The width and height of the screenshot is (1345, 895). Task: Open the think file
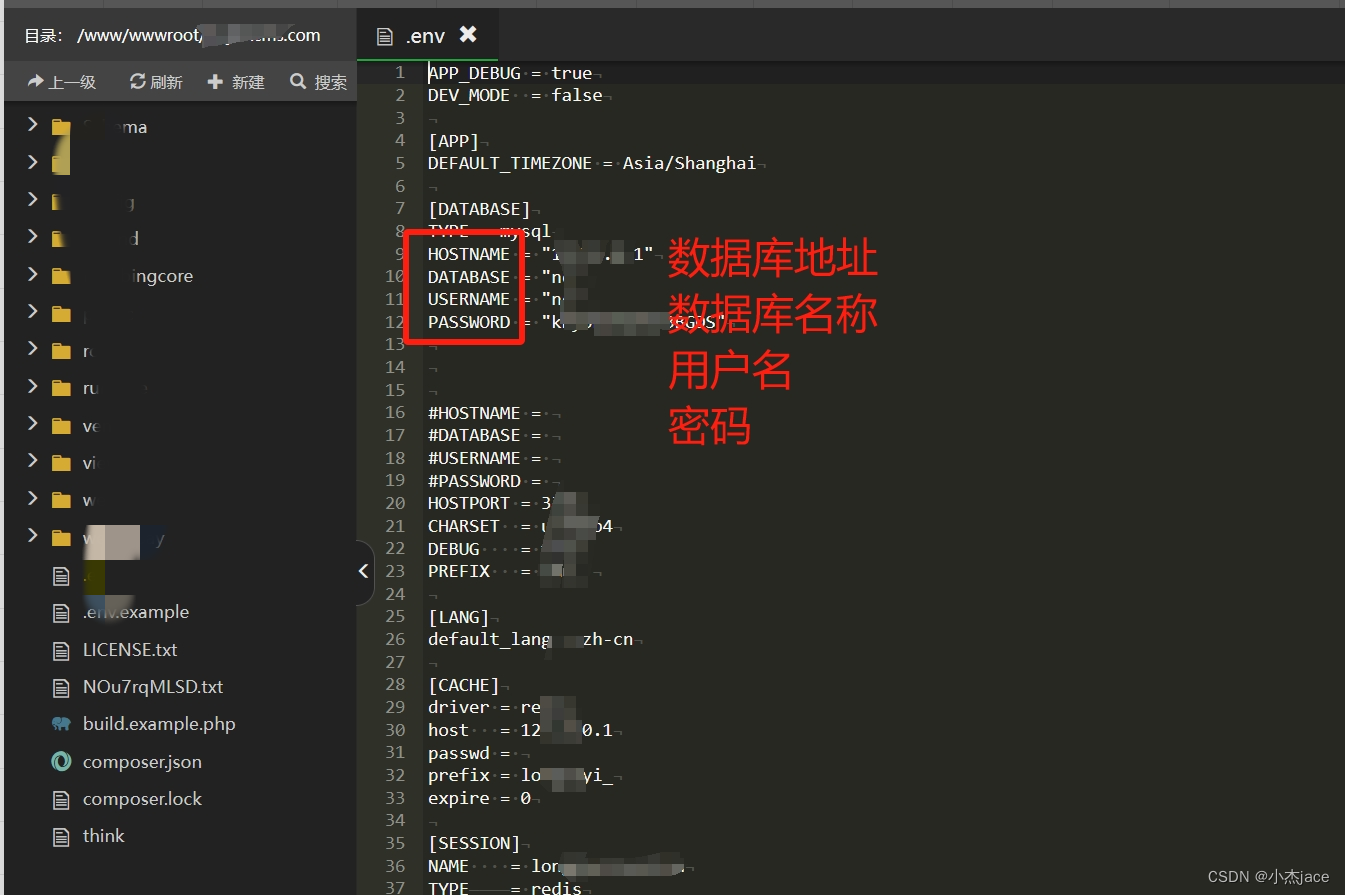coord(104,836)
